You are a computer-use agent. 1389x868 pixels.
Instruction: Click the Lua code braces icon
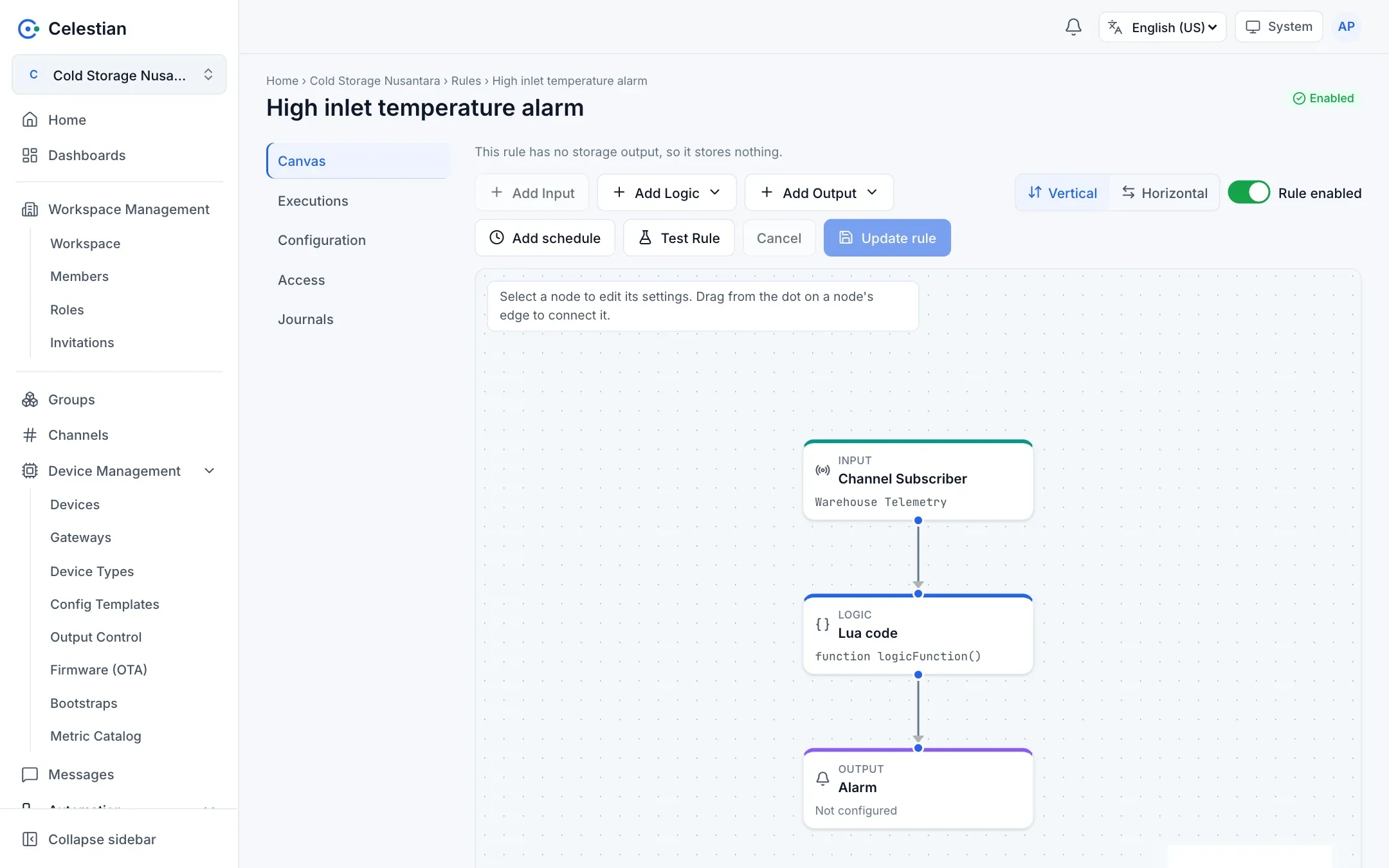[x=822, y=624]
